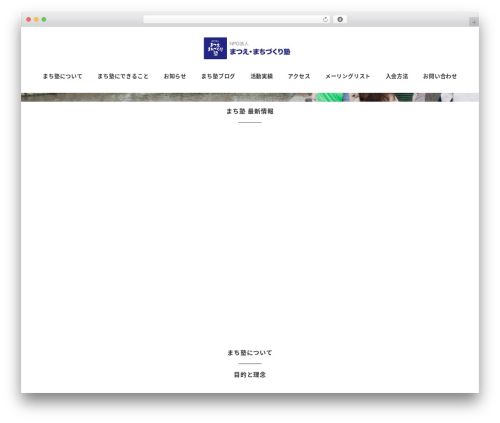Image resolution: width=500 pixels, height=423 pixels.
Task: Click the まつえ・まちづくり塾 site title
Action: point(260,52)
